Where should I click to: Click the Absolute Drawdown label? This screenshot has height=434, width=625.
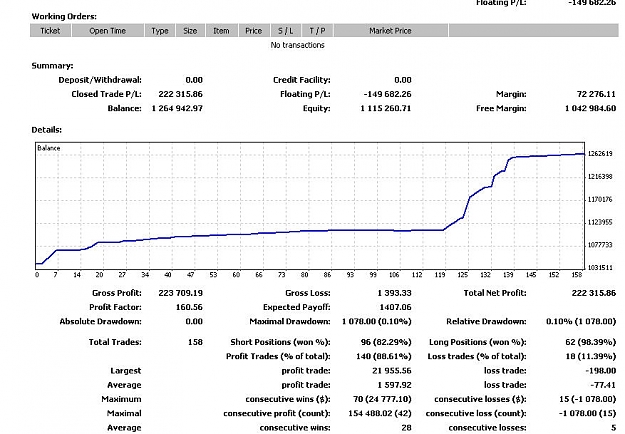click(x=100, y=322)
